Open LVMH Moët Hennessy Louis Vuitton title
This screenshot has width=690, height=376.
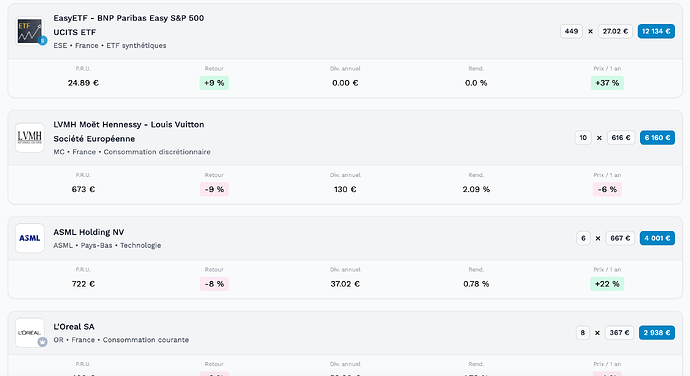[128, 132]
